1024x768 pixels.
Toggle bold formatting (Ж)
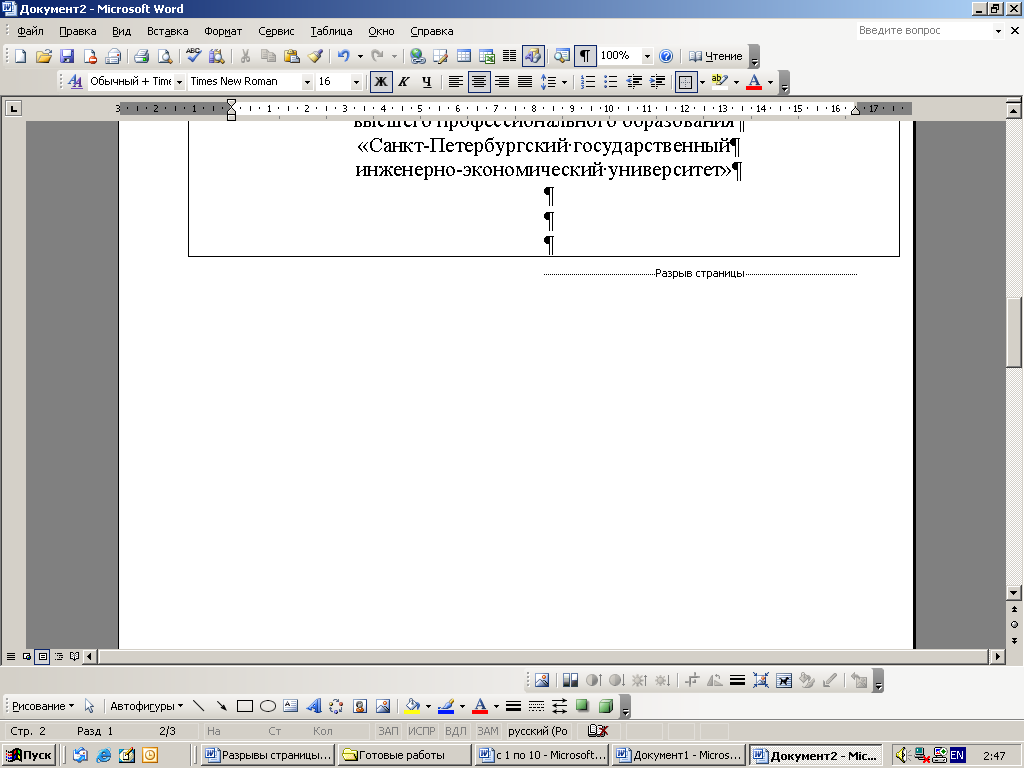[381, 82]
